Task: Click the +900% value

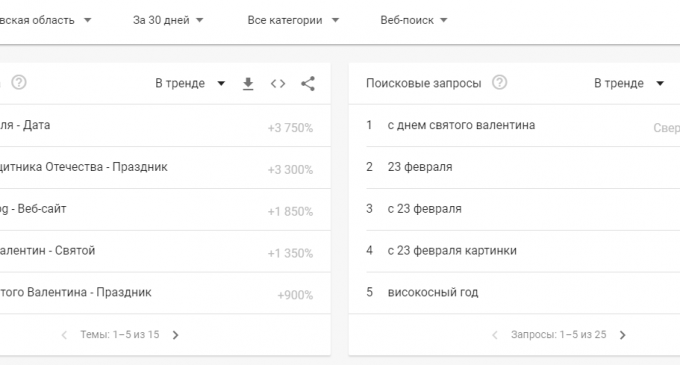Action: tap(295, 295)
